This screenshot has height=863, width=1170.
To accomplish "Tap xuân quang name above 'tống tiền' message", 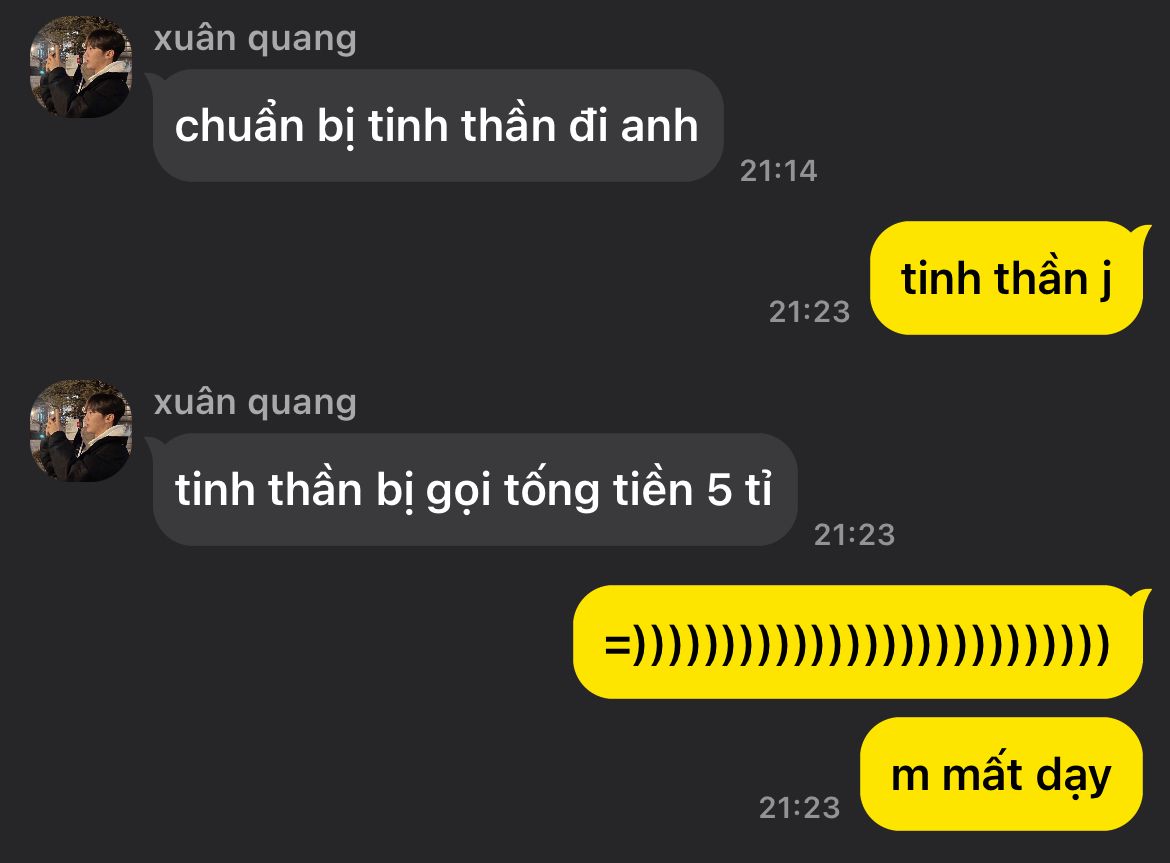I will coord(255,403).
